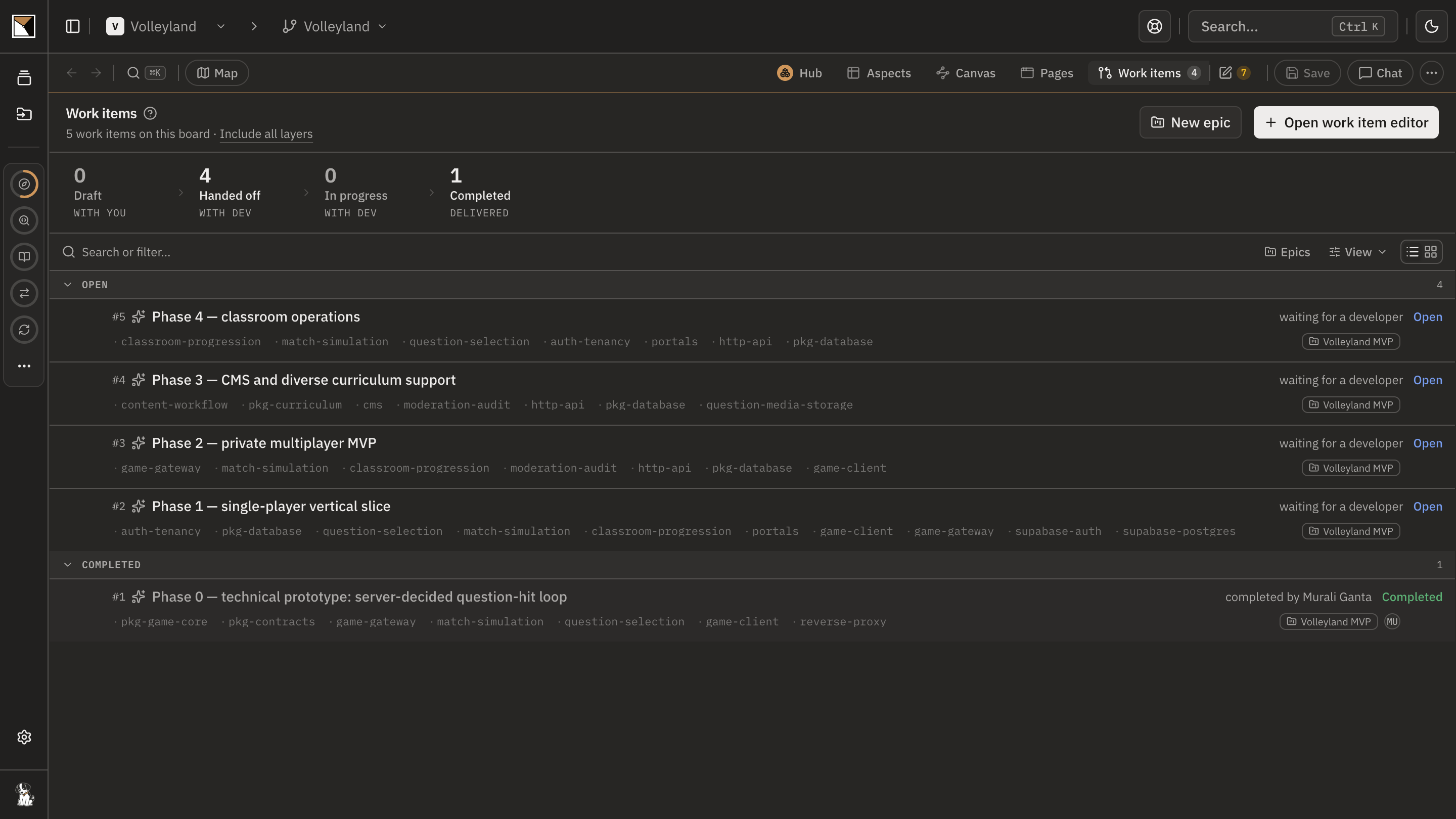Switch to grid view layout
Image resolution: width=1456 pixels, height=819 pixels.
click(1431, 252)
